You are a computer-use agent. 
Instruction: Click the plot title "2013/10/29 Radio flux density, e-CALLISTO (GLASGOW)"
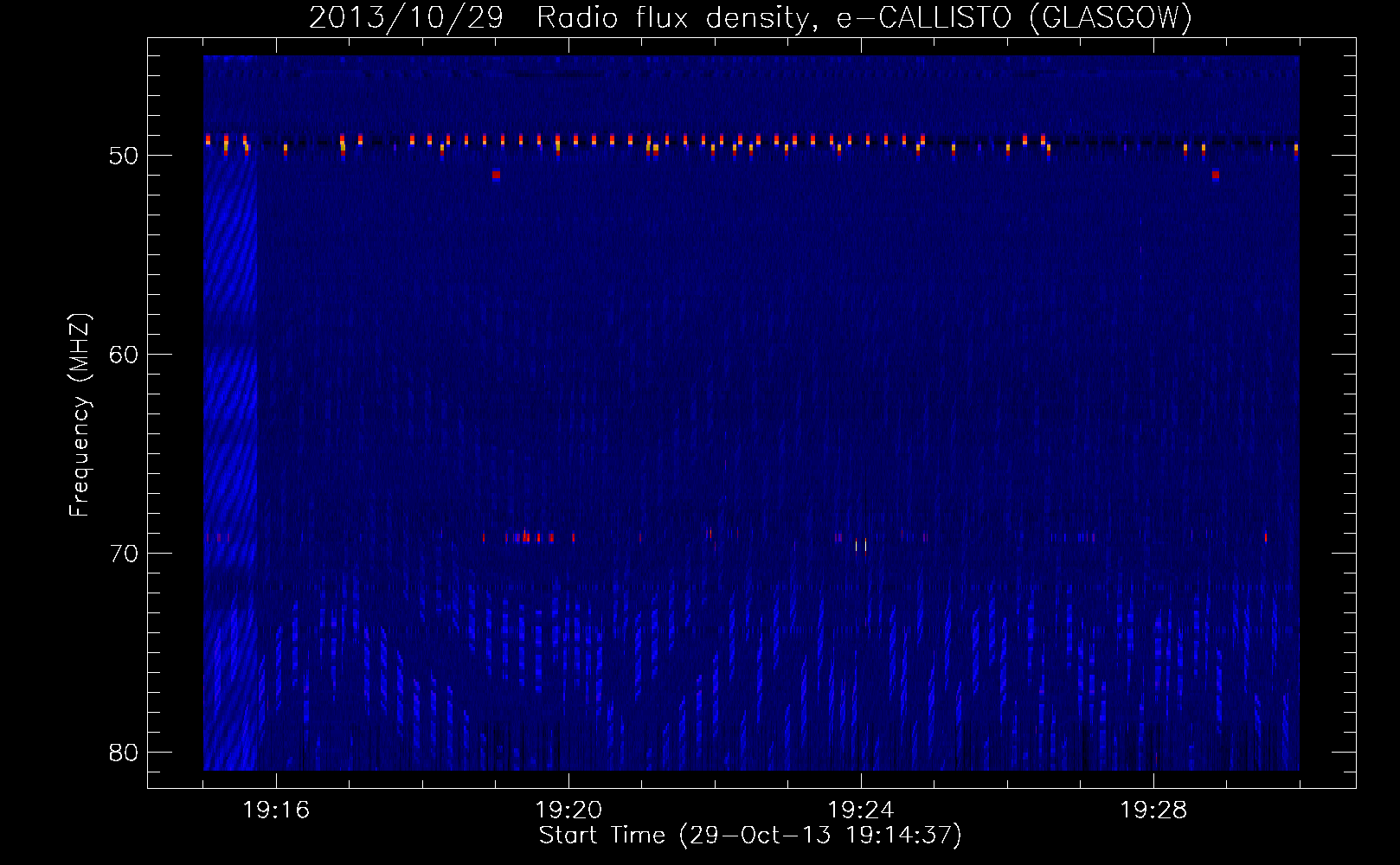[x=750, y=17]
